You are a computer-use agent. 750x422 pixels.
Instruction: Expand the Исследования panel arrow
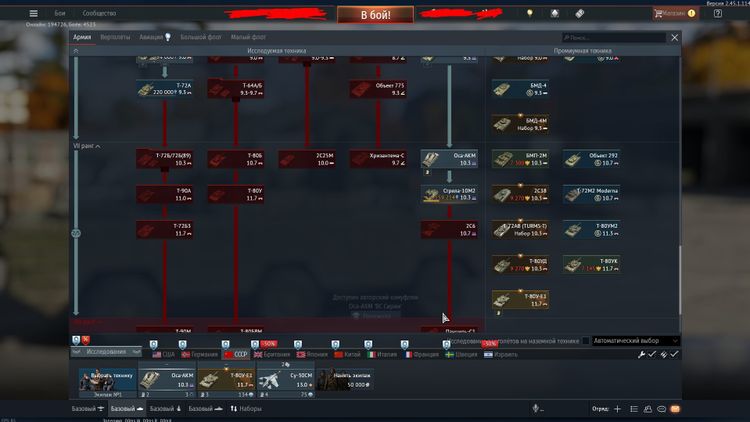(134, 352)
